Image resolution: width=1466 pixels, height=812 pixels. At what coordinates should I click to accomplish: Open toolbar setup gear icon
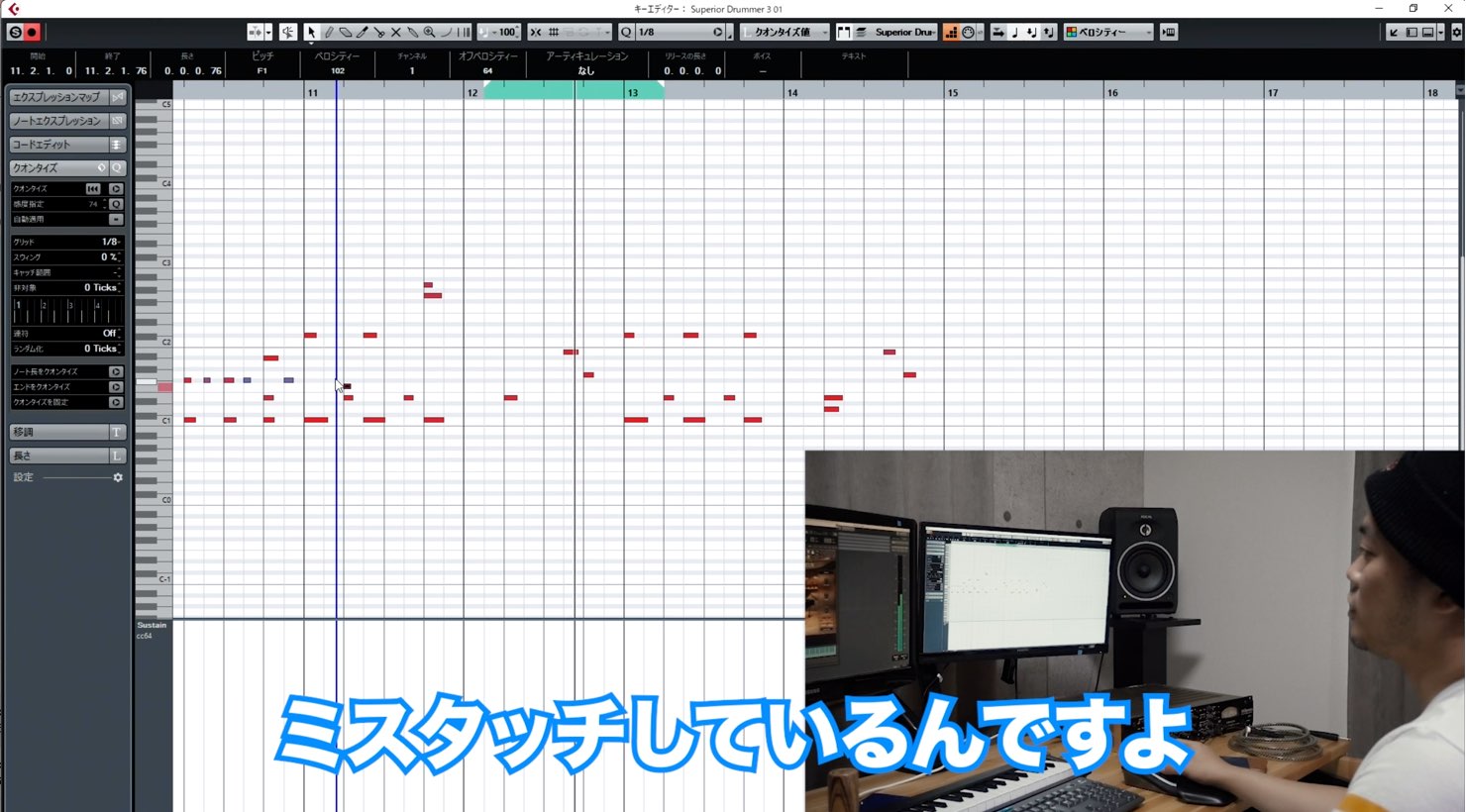1456,32
